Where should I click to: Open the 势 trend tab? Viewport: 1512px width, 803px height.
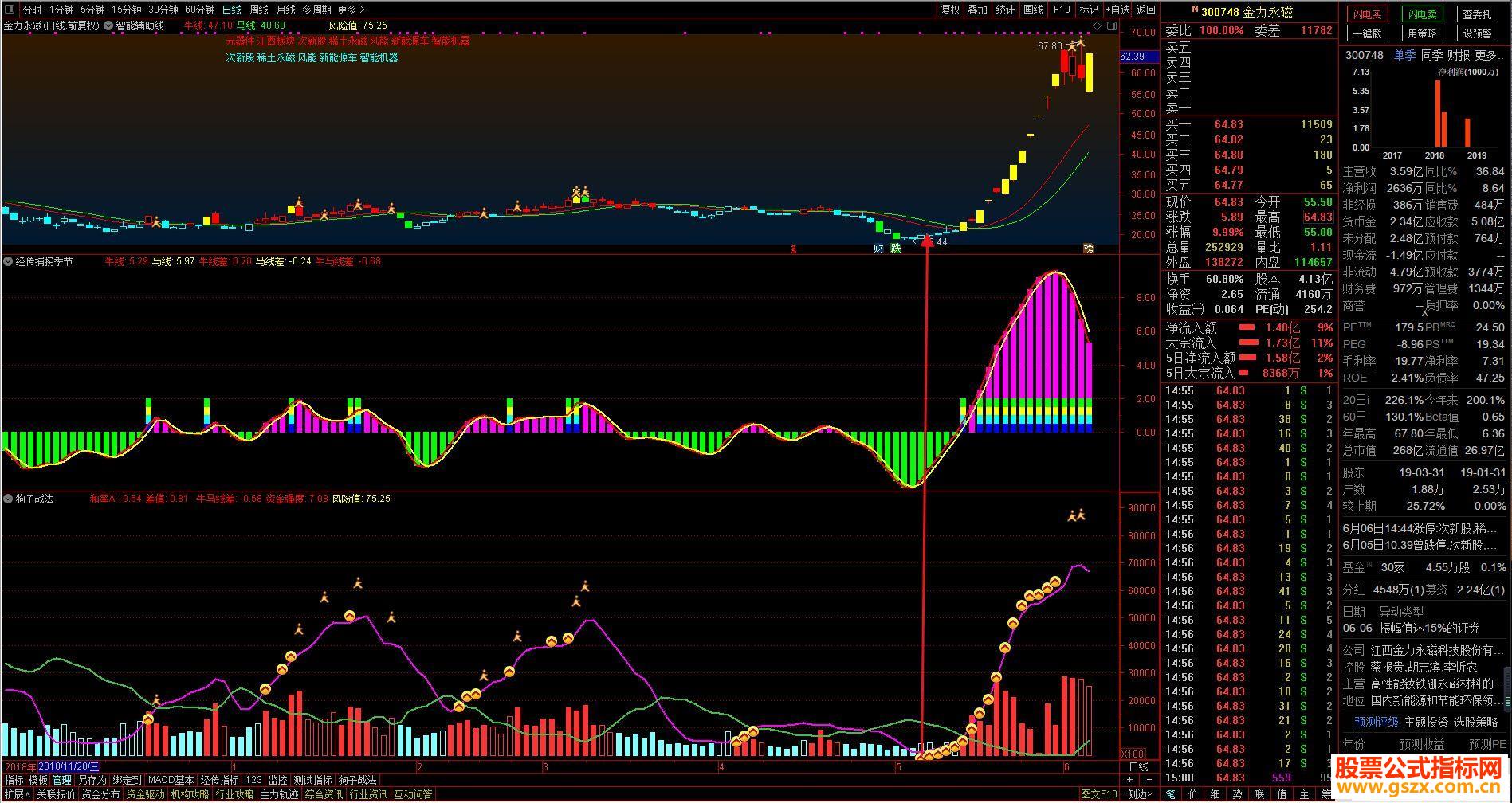pyautogui.click(x=1237, y=794)
